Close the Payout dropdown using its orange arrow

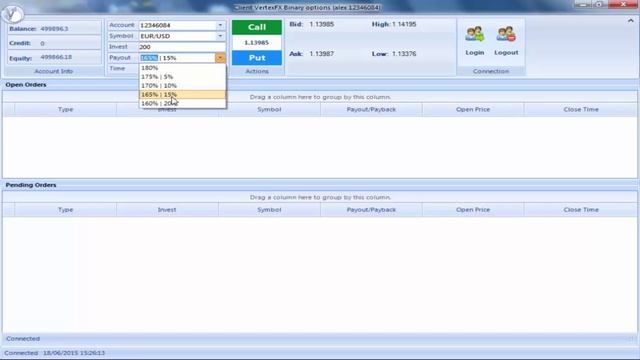click(x=220, y=58)
